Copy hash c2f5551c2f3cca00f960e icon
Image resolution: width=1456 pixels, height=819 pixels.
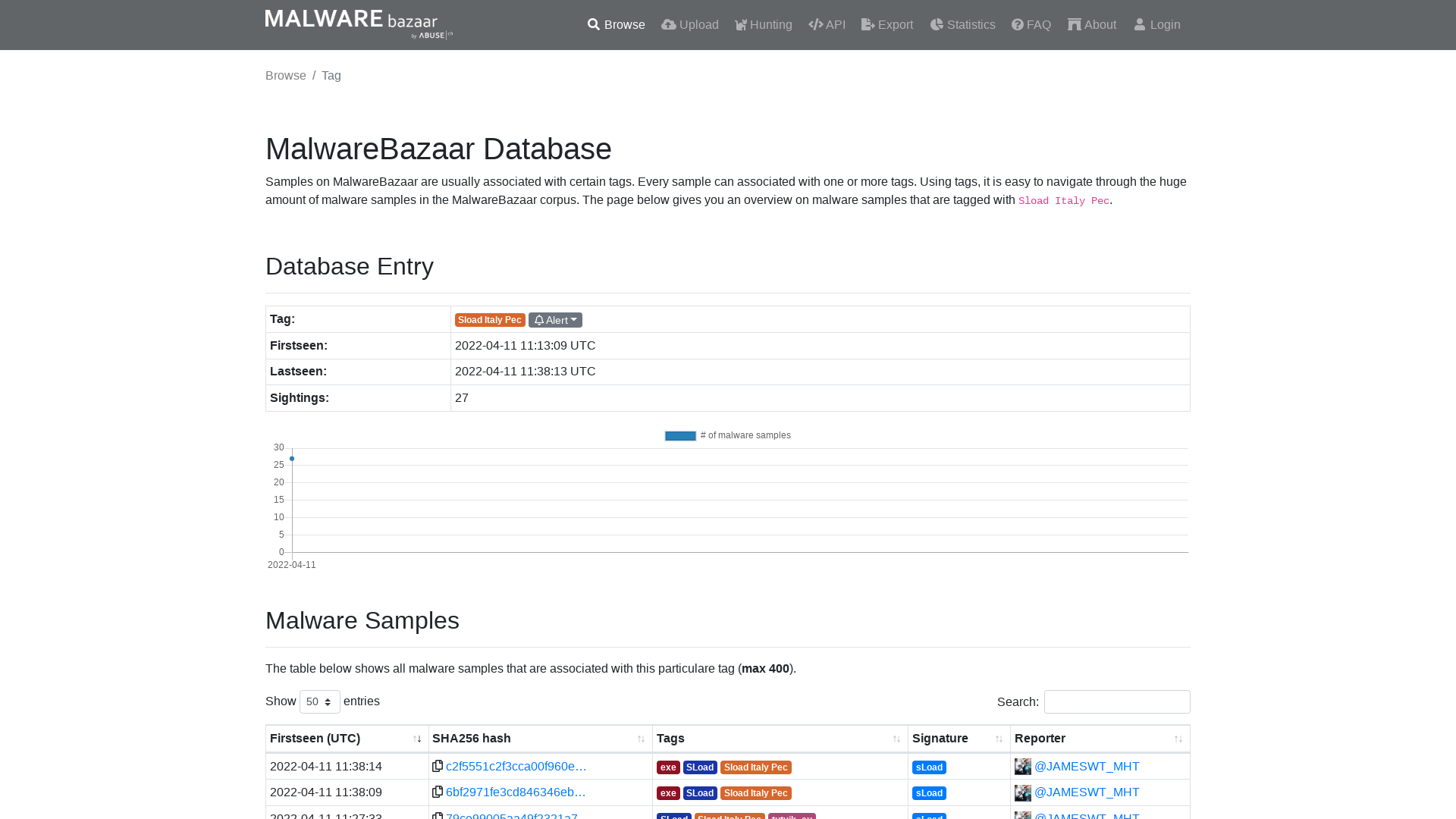438,766
